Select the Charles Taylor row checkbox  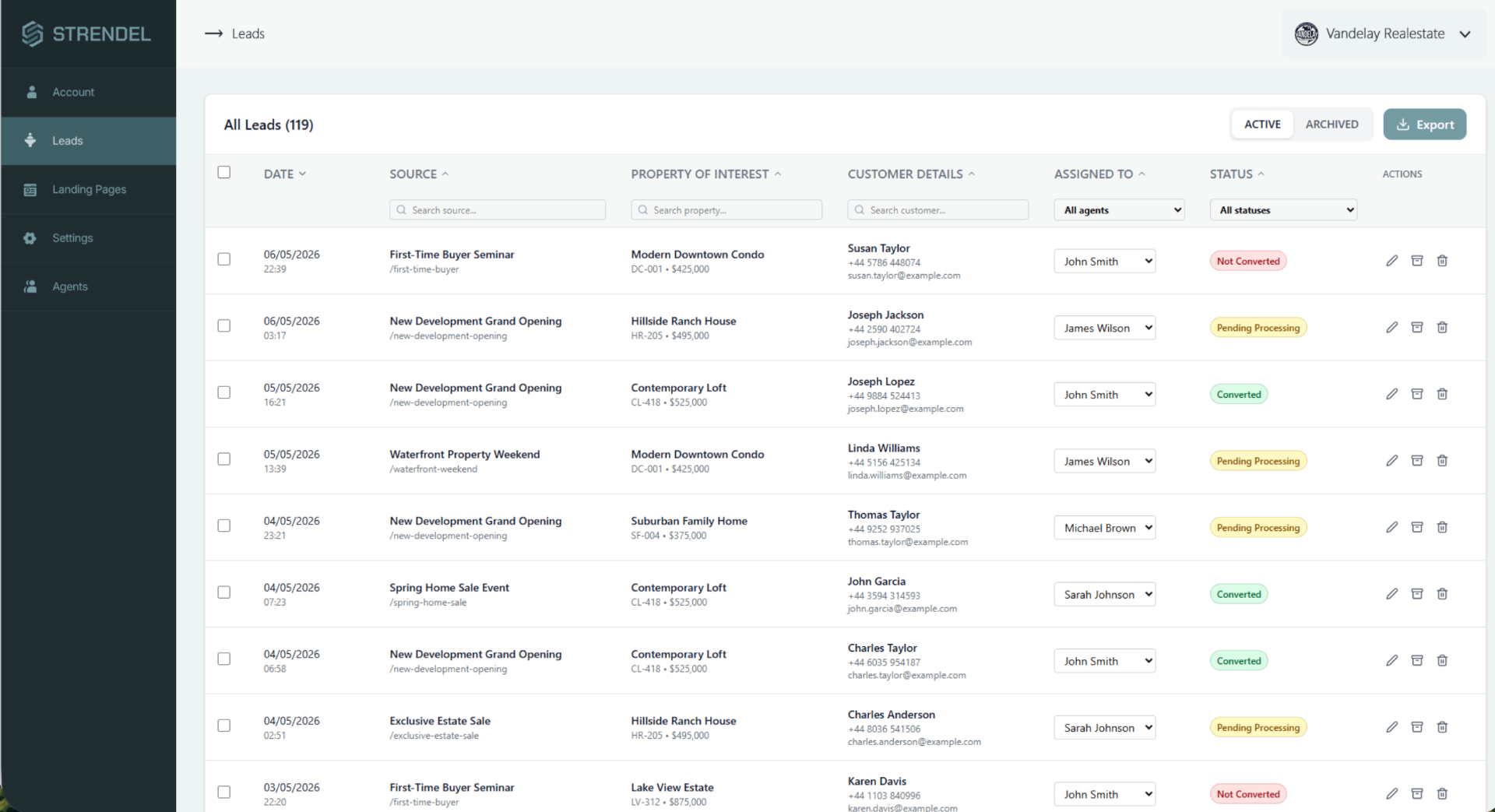click(x=224, y=659)
